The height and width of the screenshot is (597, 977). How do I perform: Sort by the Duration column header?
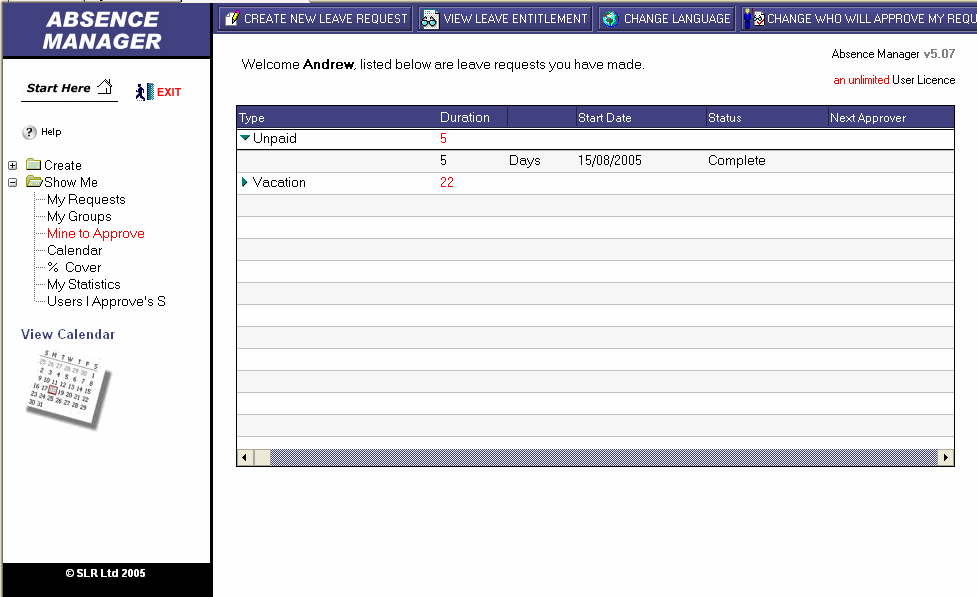pos(465,117)
